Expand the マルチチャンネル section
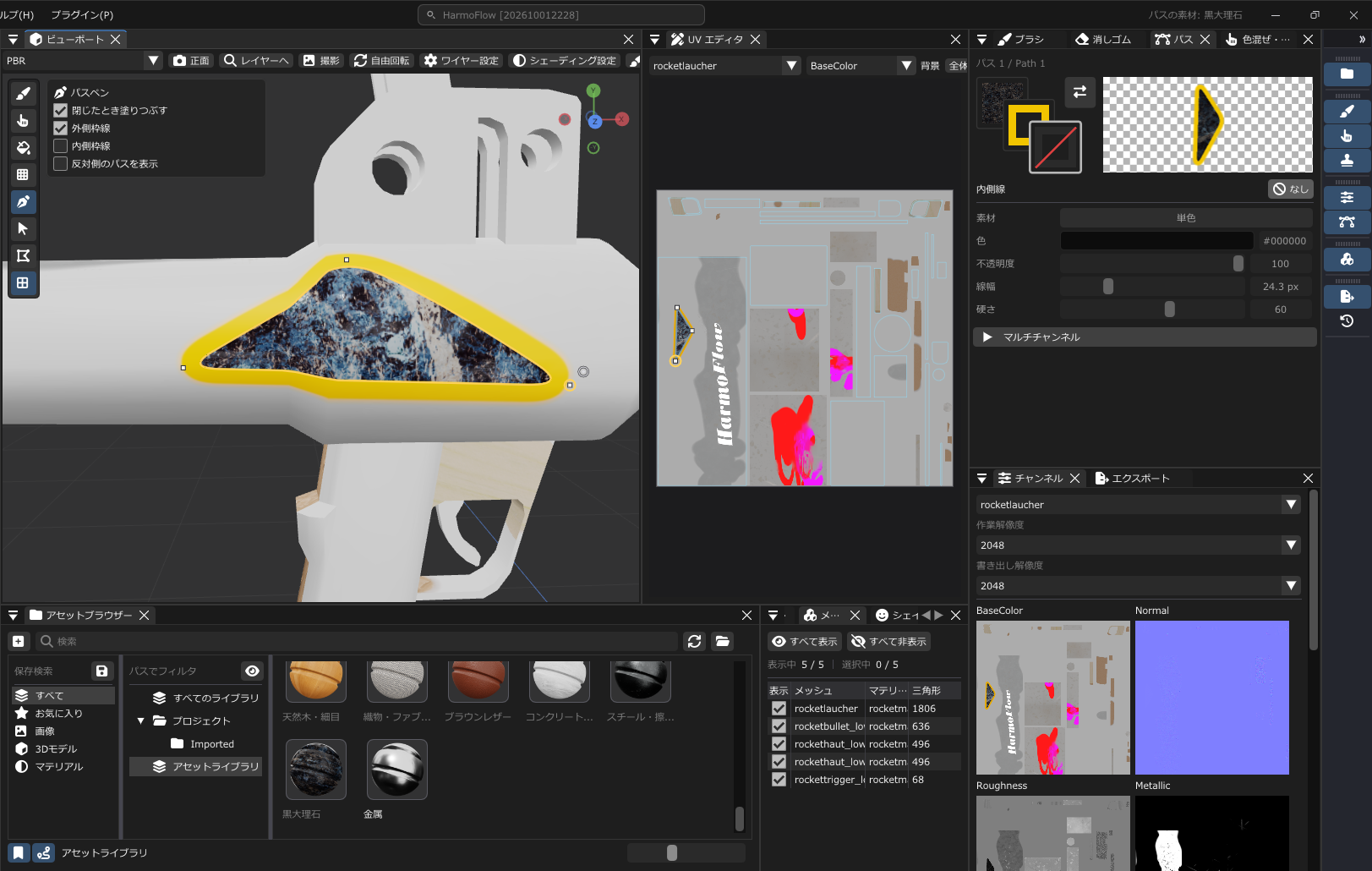Screen dimensions: 1372x871 [x=1145, y=337]
